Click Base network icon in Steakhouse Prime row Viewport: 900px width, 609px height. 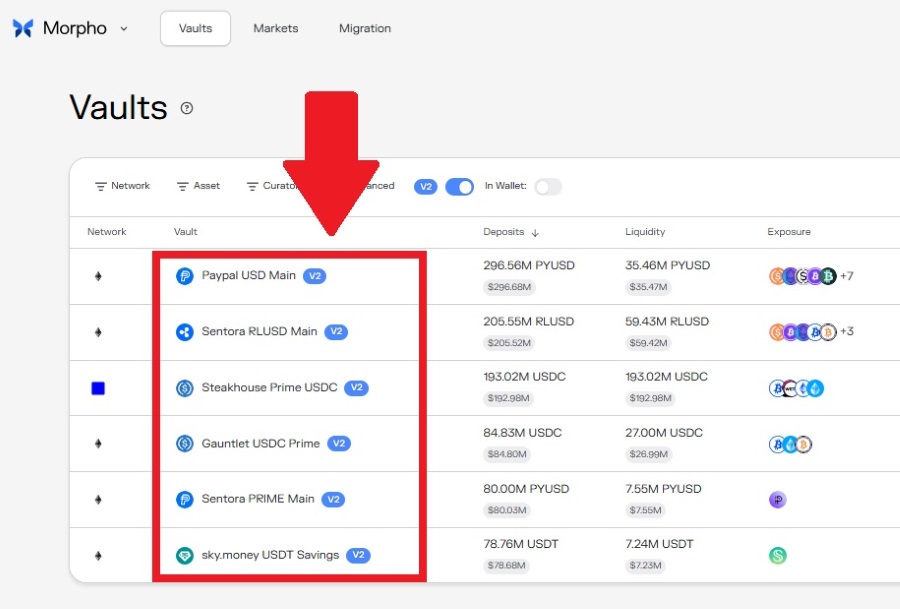click(x=98, y=389)
